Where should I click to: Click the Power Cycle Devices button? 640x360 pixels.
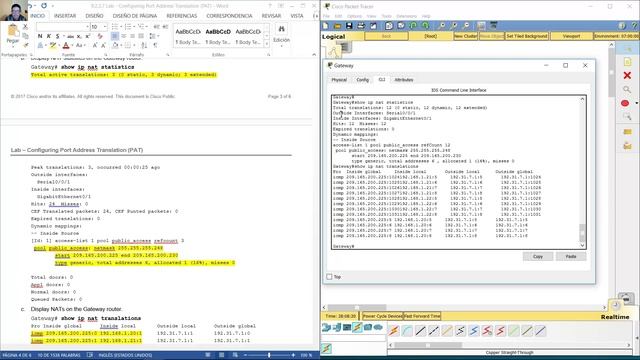click(382, 316)
